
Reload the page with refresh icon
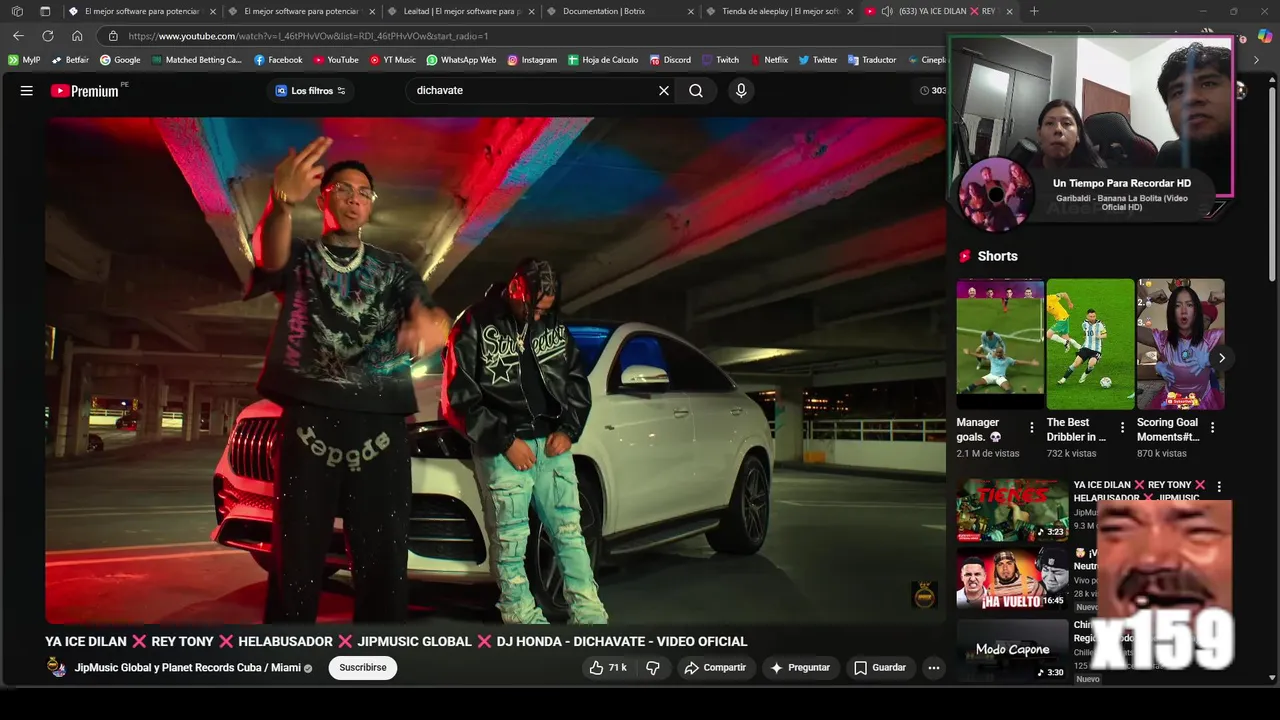coord(47,36)
